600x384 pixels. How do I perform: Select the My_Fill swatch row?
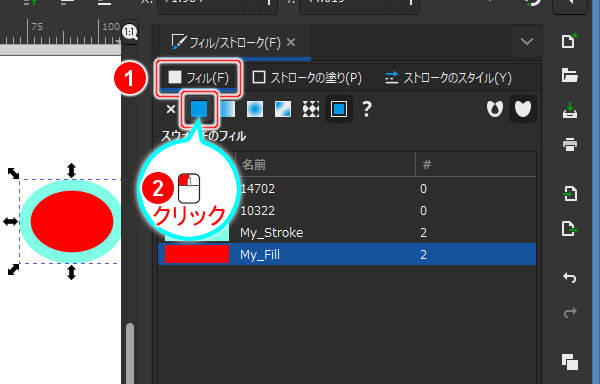point(347,254)
